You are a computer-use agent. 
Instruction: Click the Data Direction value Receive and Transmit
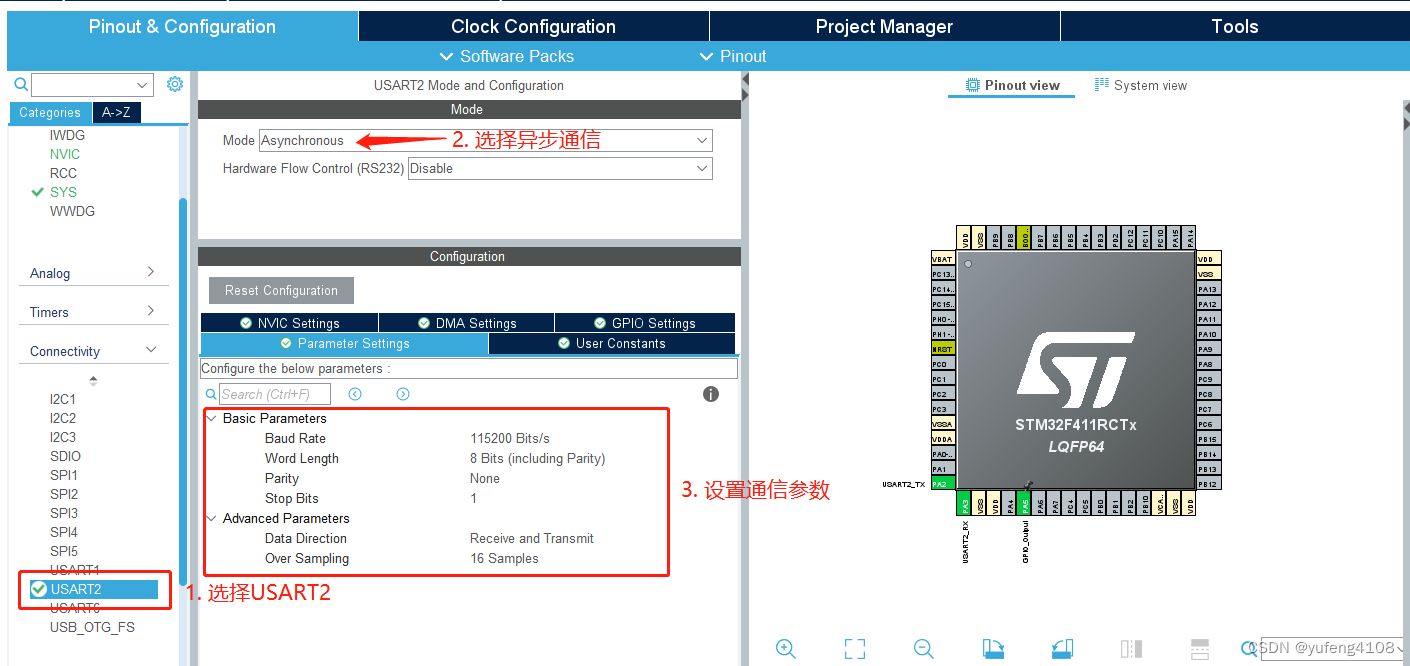[532, 538]
